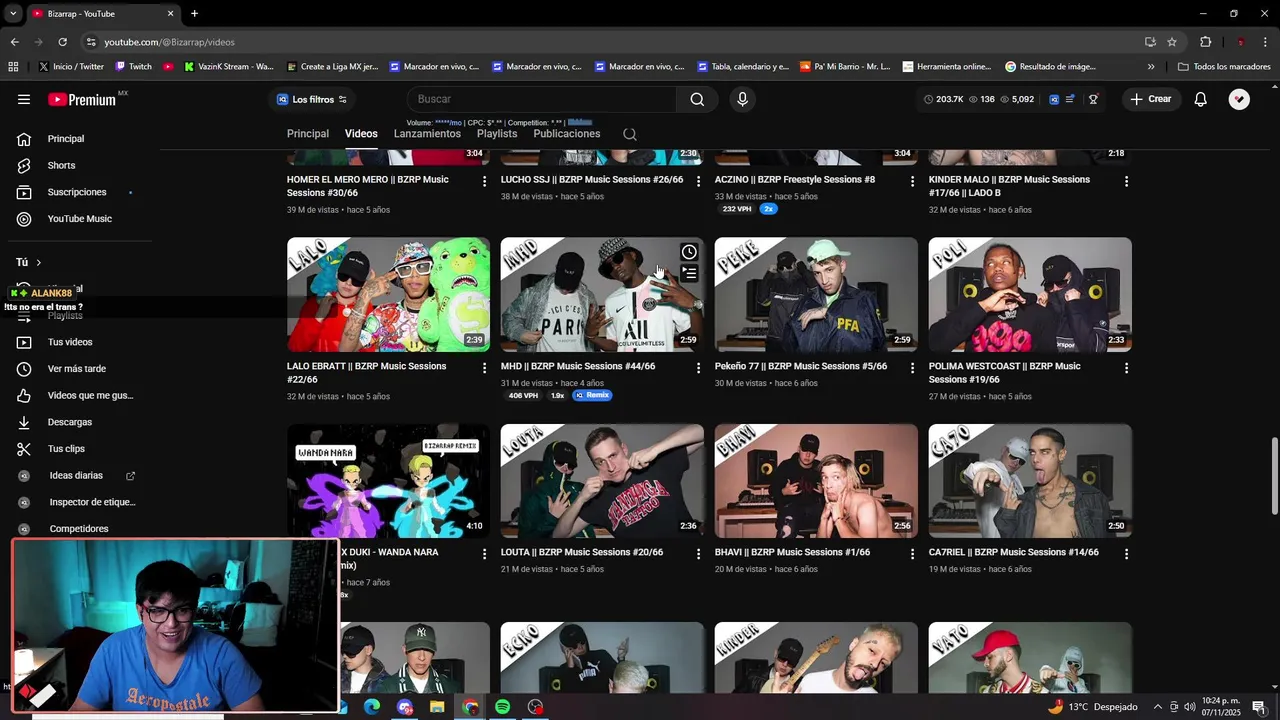Screen dimensions: 1280x720
Task: Open YouTube Music link
Action: 80,219
